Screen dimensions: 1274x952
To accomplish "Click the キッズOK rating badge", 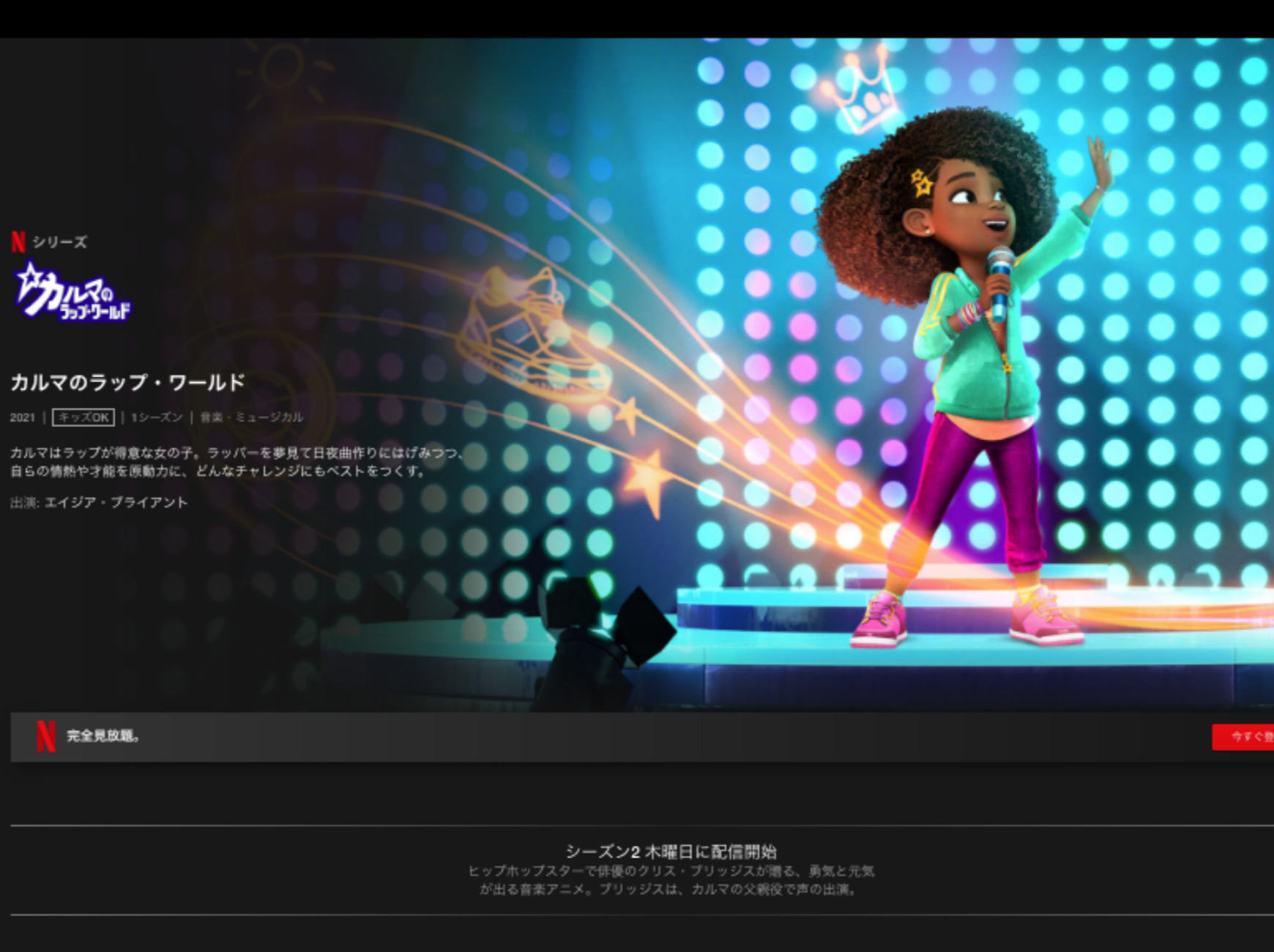I will 83,417.
